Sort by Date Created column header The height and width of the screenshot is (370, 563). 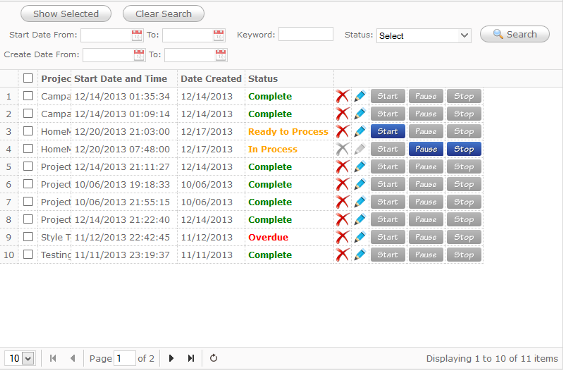[x=211, y=79]
